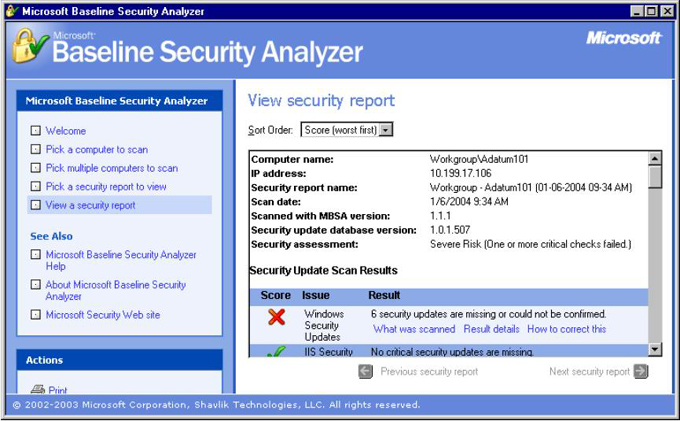Click the Severe Risk assessment text
Screen dimensions: 680x421
(x=531, y=244)
